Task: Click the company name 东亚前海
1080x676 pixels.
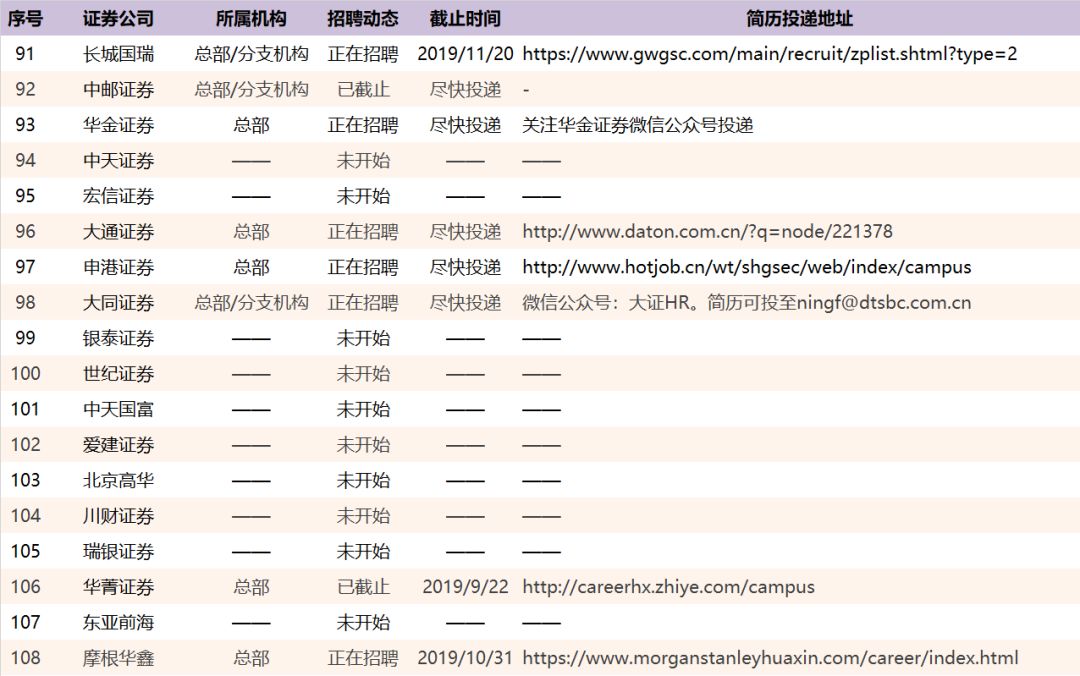Action: point(118,622)
